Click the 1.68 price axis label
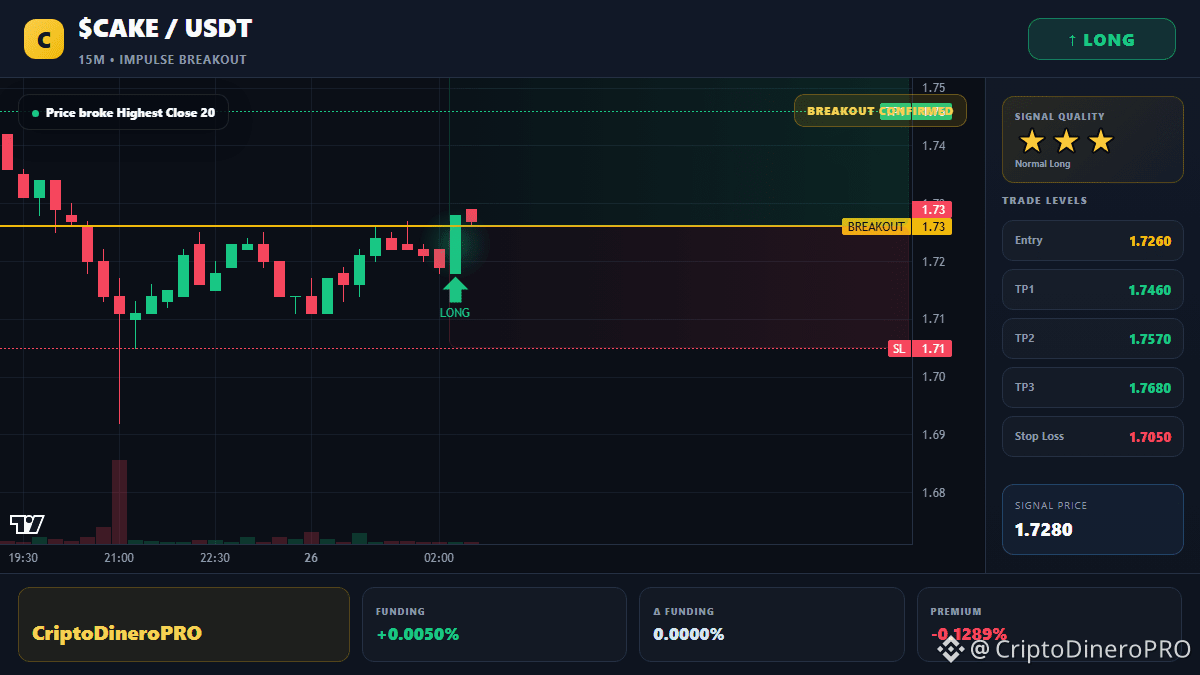Viewport: 1200px width, 675px height. click(x=933, y=493)
